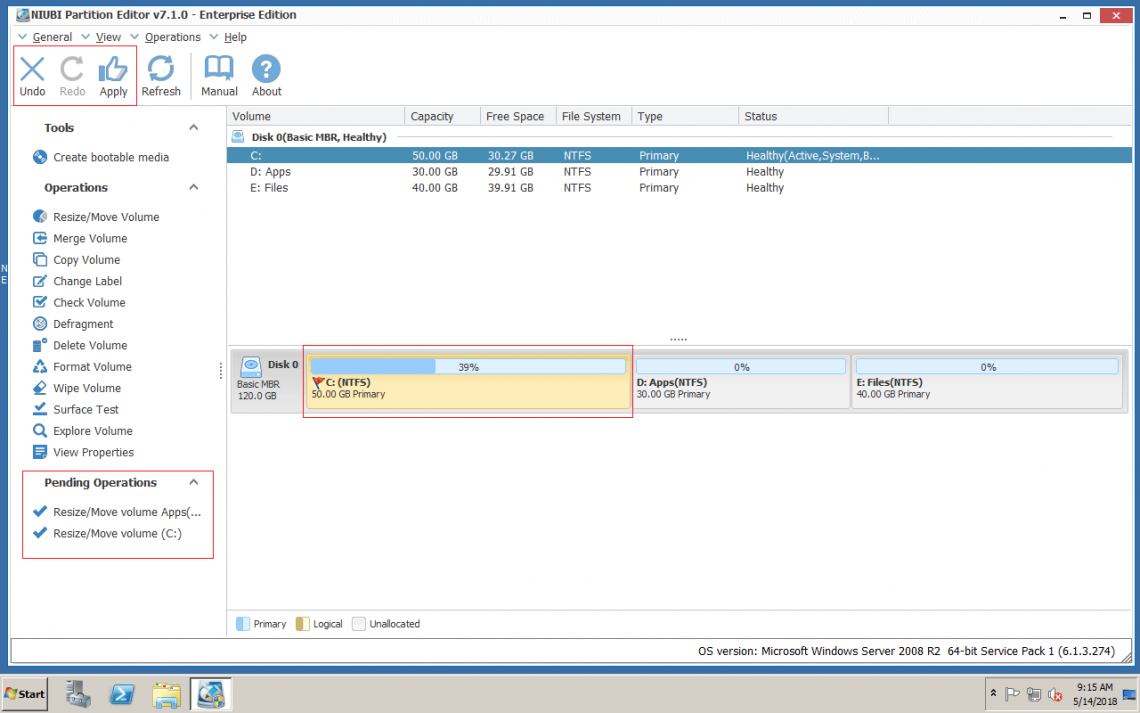The image size is (1140, 713).
Task: Open the Windows Start menu
Action: tap(24, 693)
